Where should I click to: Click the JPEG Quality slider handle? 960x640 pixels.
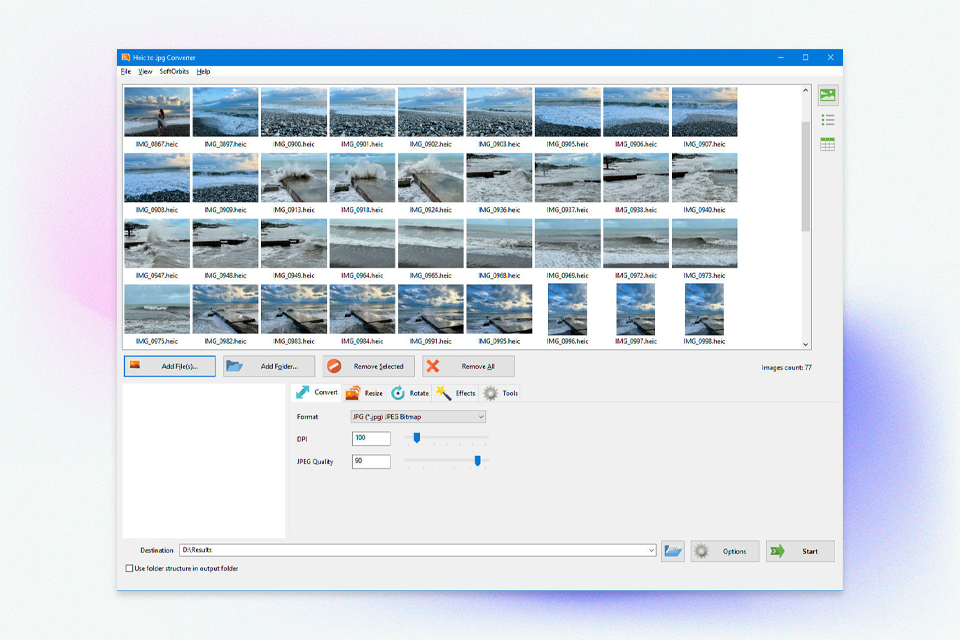(x=478, y=461)
